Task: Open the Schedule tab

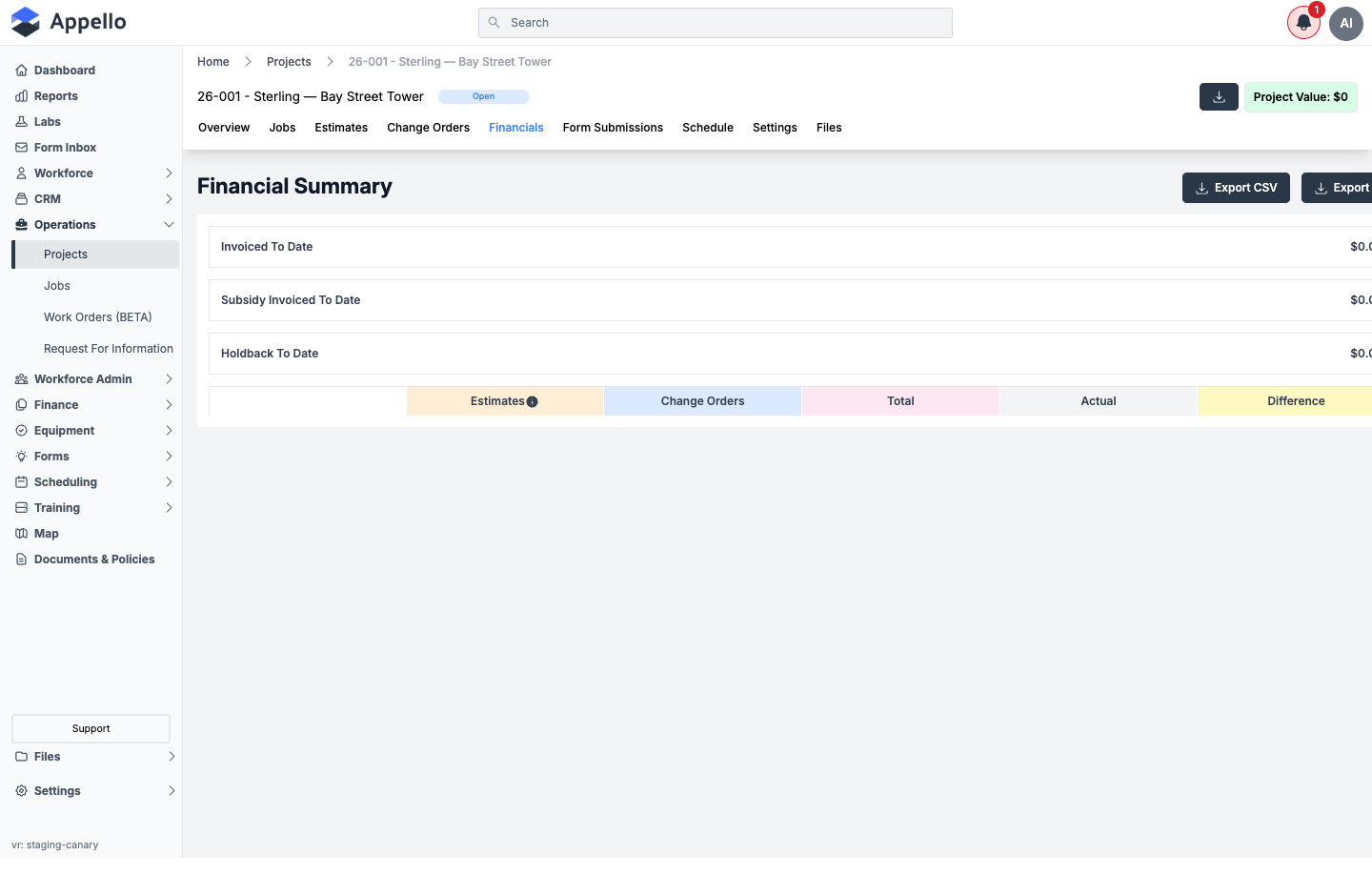Action: coord(708,128)
